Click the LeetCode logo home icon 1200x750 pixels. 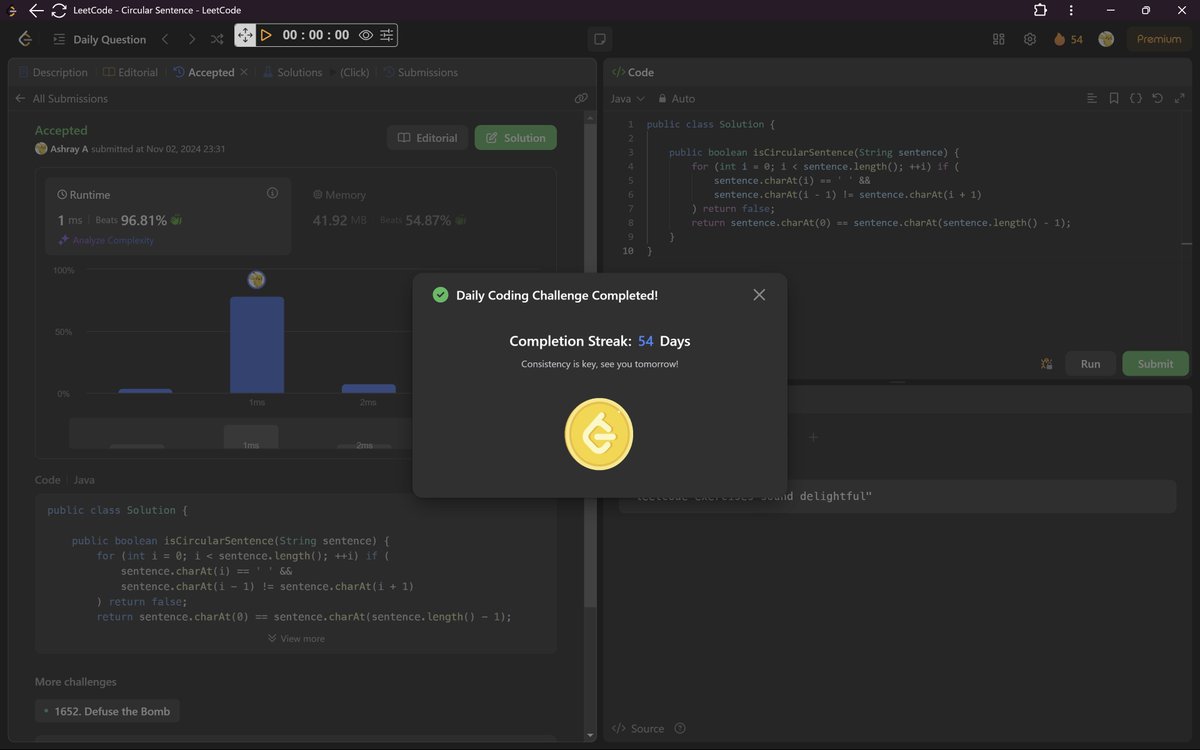[25, 39]
